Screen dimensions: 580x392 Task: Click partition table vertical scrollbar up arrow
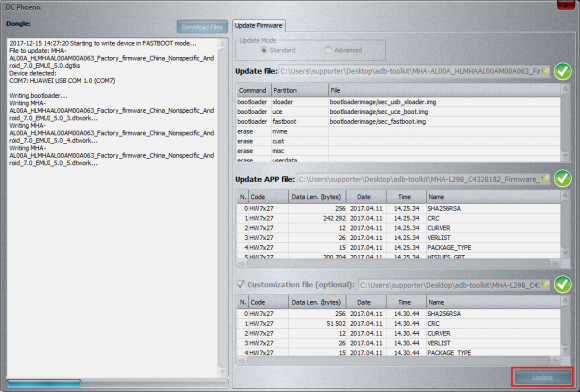(x=565, y=89)
